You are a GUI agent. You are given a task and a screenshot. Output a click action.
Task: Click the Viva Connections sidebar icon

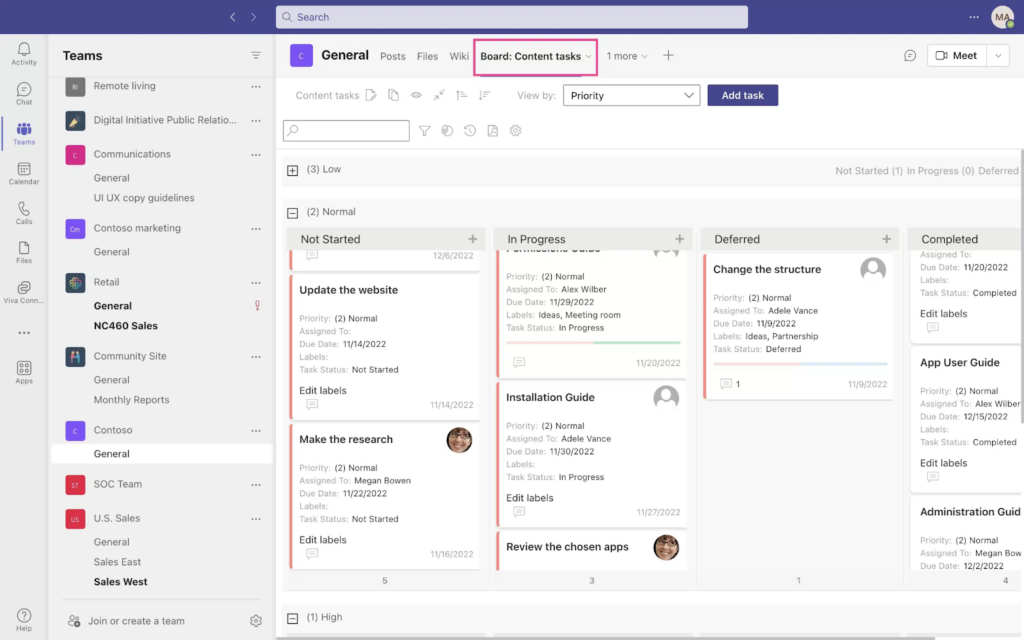coord(23,290)
